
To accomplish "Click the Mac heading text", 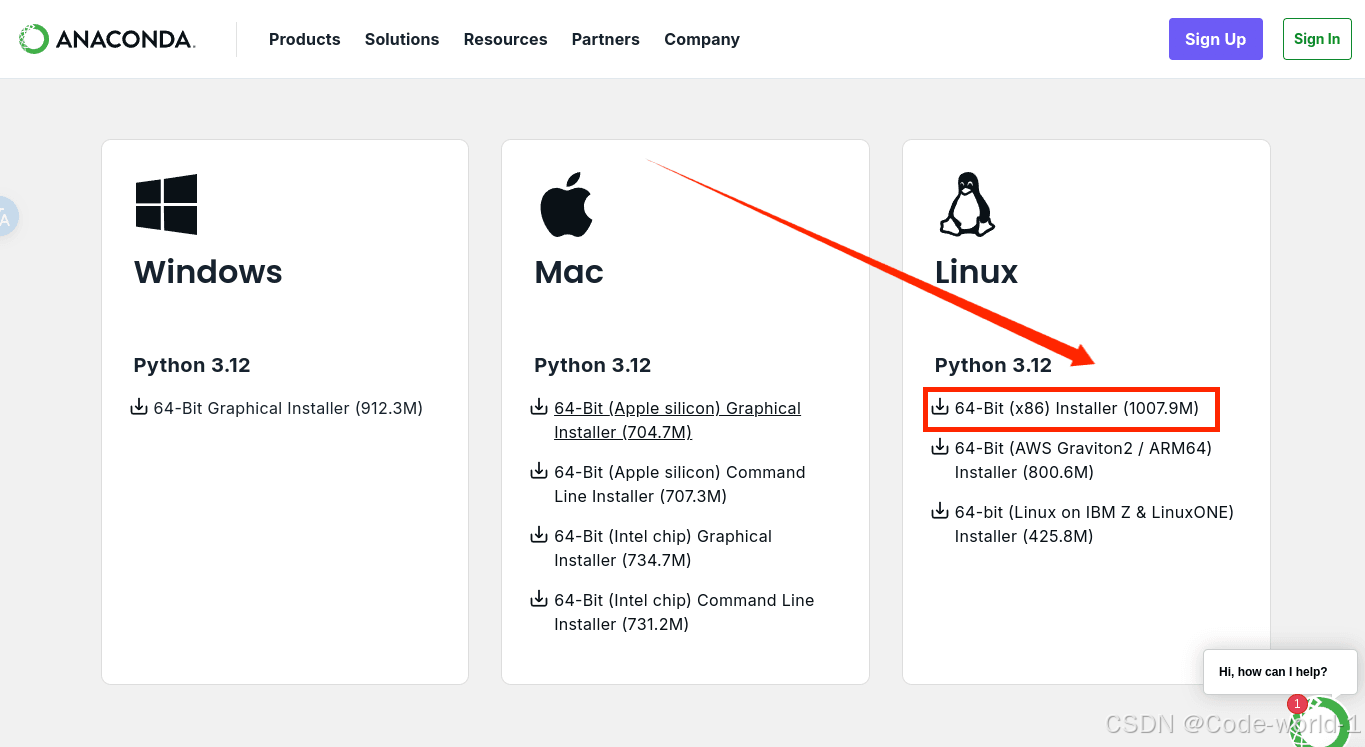I will [569, 272].
